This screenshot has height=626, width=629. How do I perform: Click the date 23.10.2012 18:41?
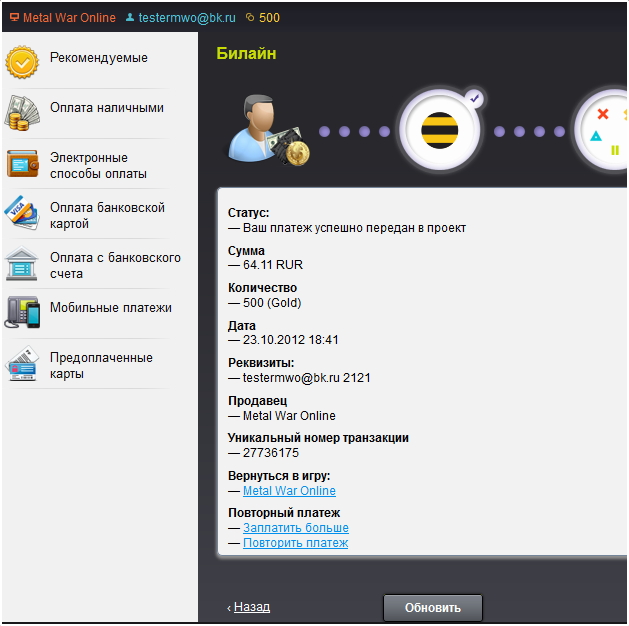pyautogui.click(x=291, y=340)
